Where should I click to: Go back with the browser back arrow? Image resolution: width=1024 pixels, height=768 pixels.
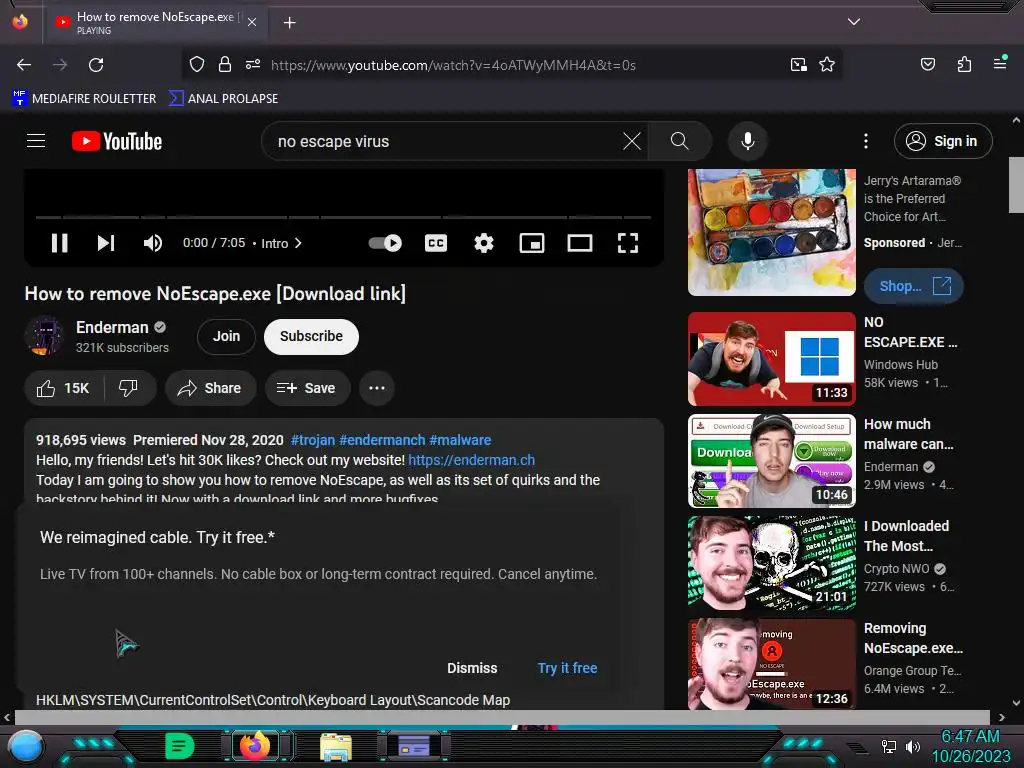24,65
